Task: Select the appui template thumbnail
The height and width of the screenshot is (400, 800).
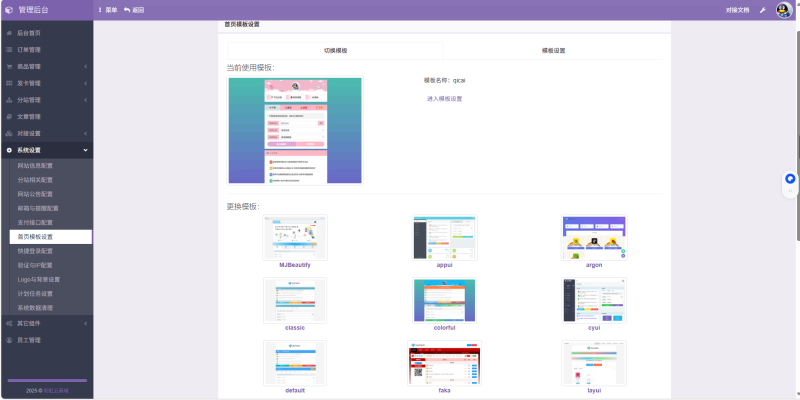Action: tap(444, 238)
